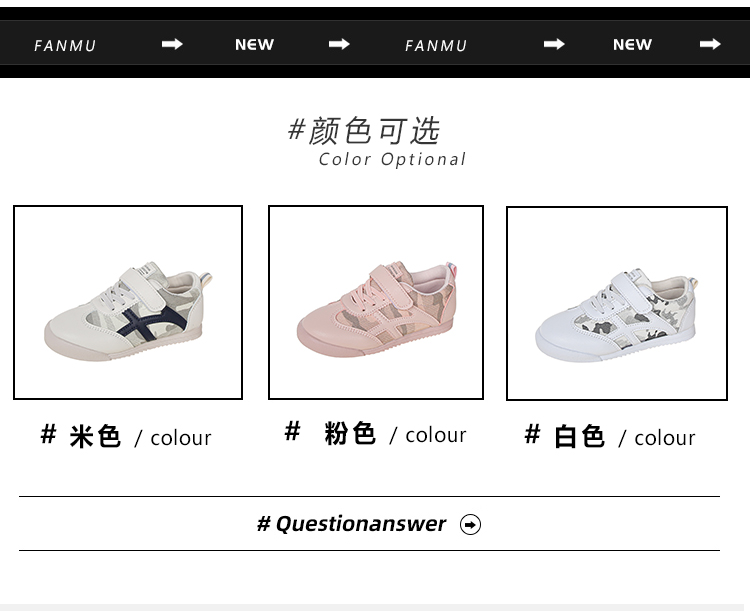Screen dimensions: 750x611
Task: Click the arrow after the first FANMU
Action: tap(172, 44)
